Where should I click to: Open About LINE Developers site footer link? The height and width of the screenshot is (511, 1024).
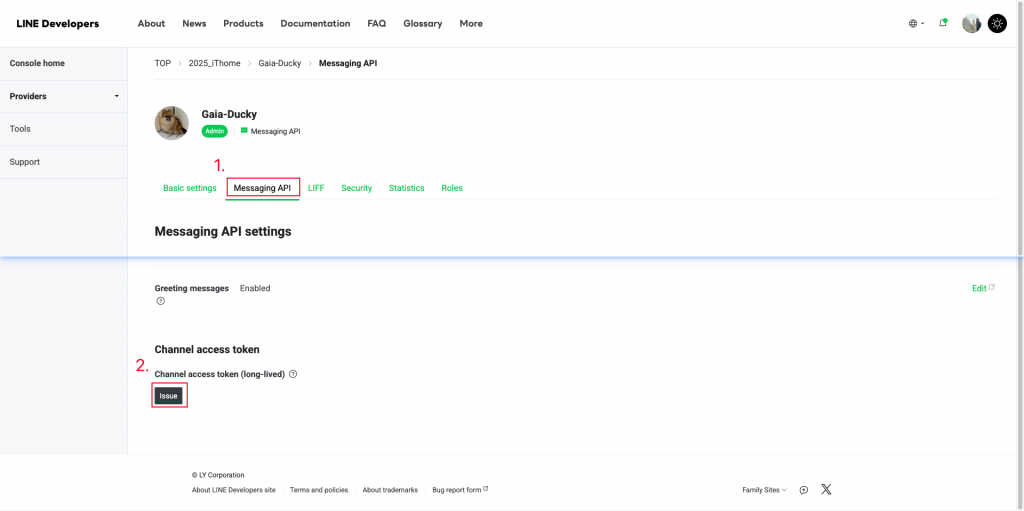click(234, 490)
